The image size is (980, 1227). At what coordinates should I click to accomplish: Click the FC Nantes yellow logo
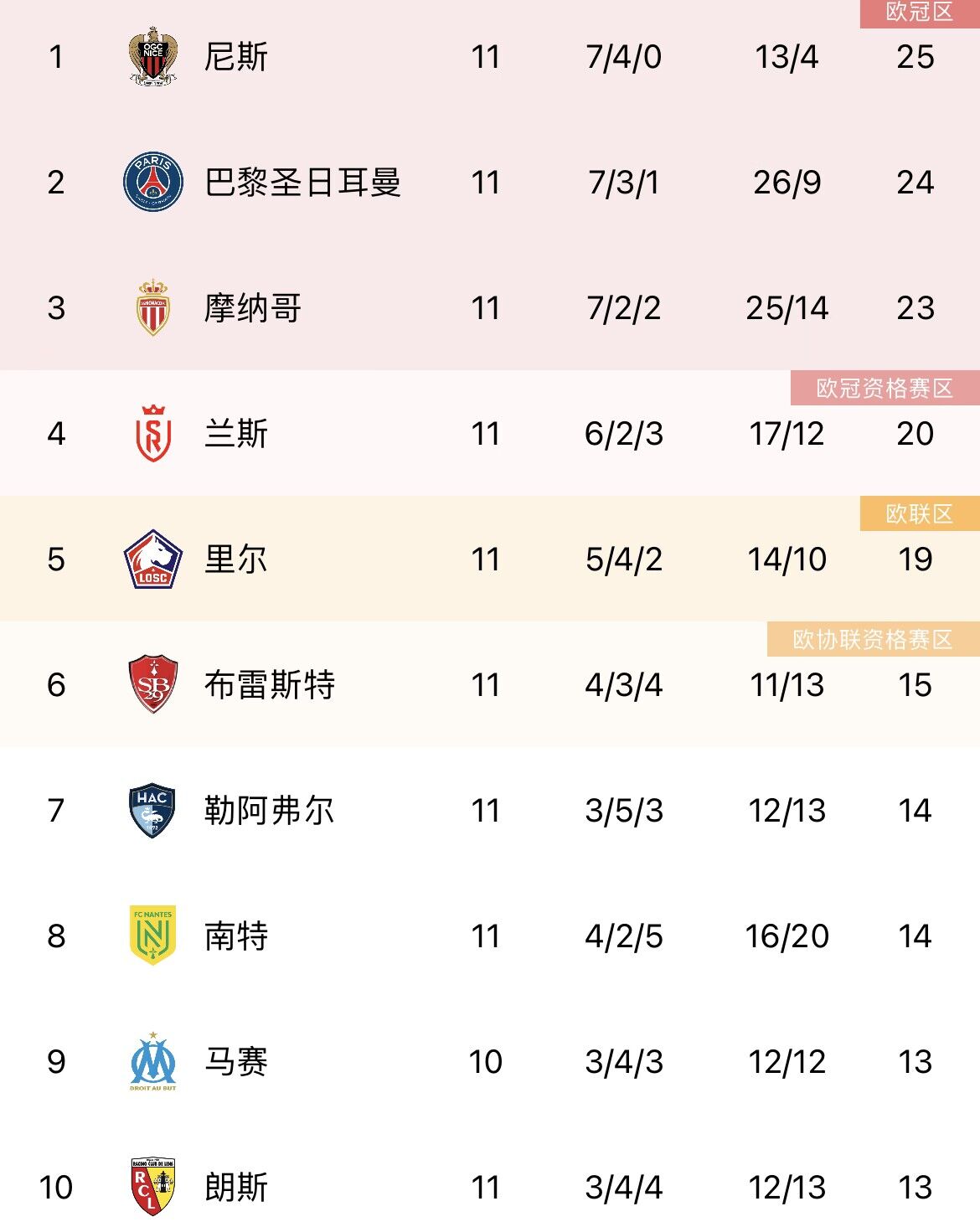153,936
